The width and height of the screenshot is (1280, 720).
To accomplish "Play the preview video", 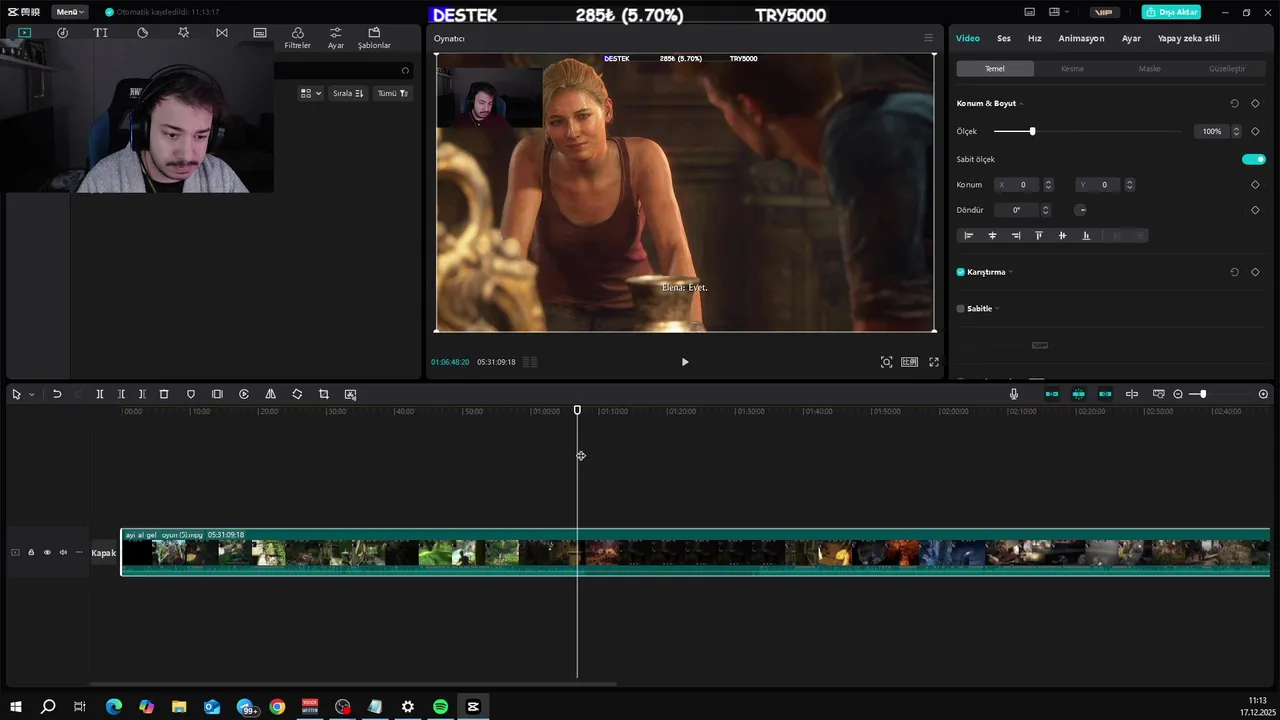I will (685, 362).
